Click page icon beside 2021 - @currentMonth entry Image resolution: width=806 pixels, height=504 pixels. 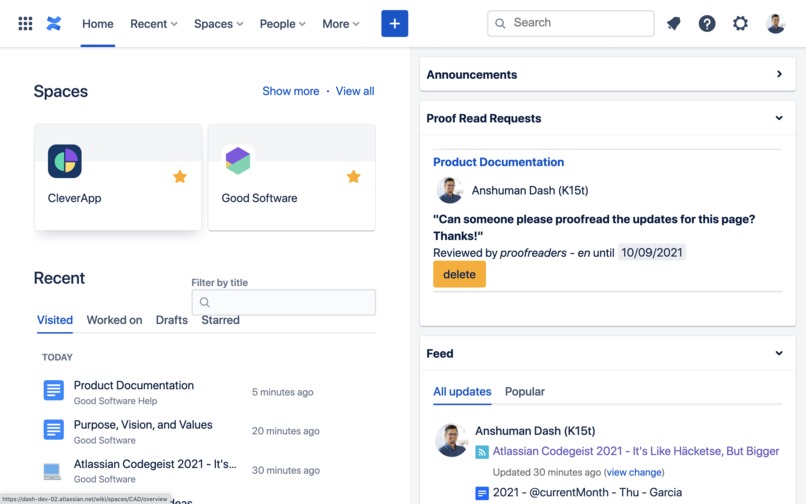click(482, 493)
